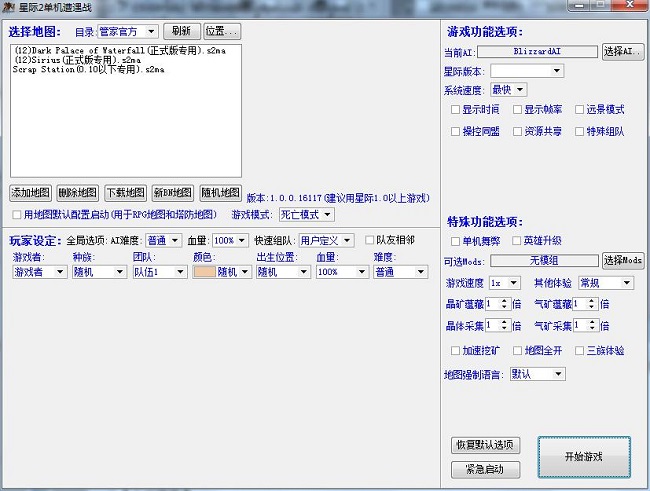The image size is (650, 491).
Task: Click the 添加地图 button
Action: (30, 193)
